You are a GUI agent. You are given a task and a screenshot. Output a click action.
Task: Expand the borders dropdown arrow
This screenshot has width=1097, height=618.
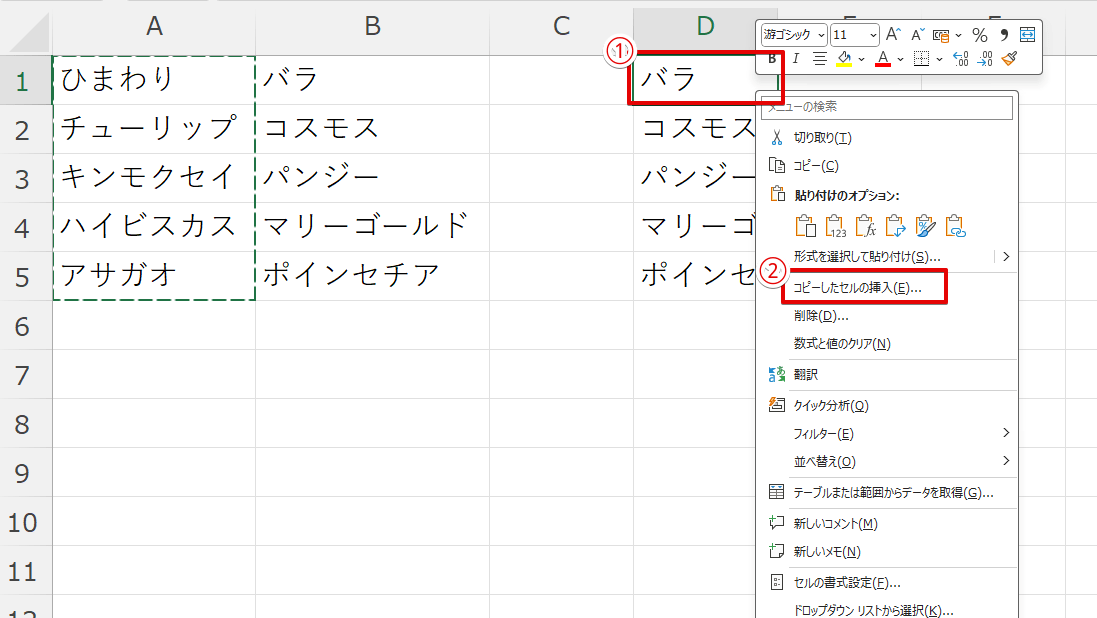(938, 59)
